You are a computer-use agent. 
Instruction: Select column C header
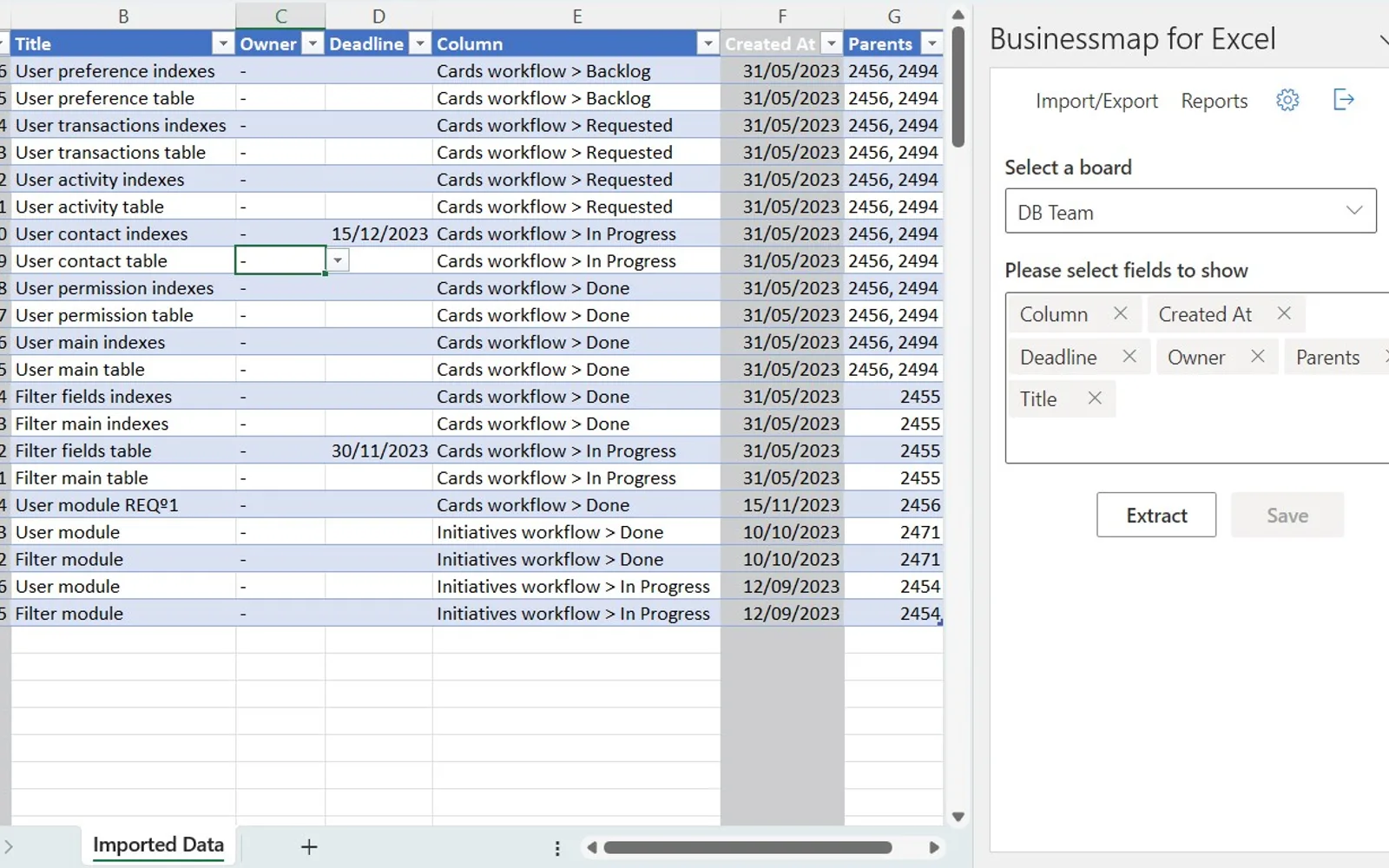280,16
